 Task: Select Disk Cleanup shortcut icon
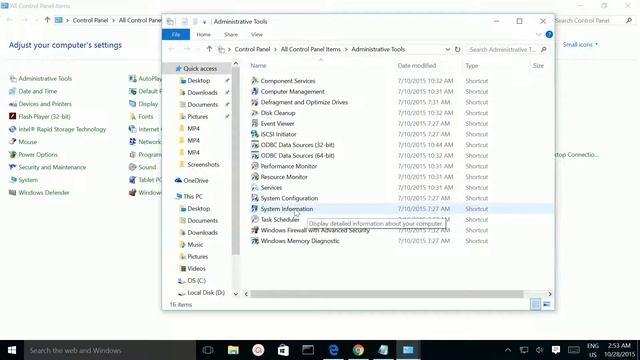[x=255, y=113]
